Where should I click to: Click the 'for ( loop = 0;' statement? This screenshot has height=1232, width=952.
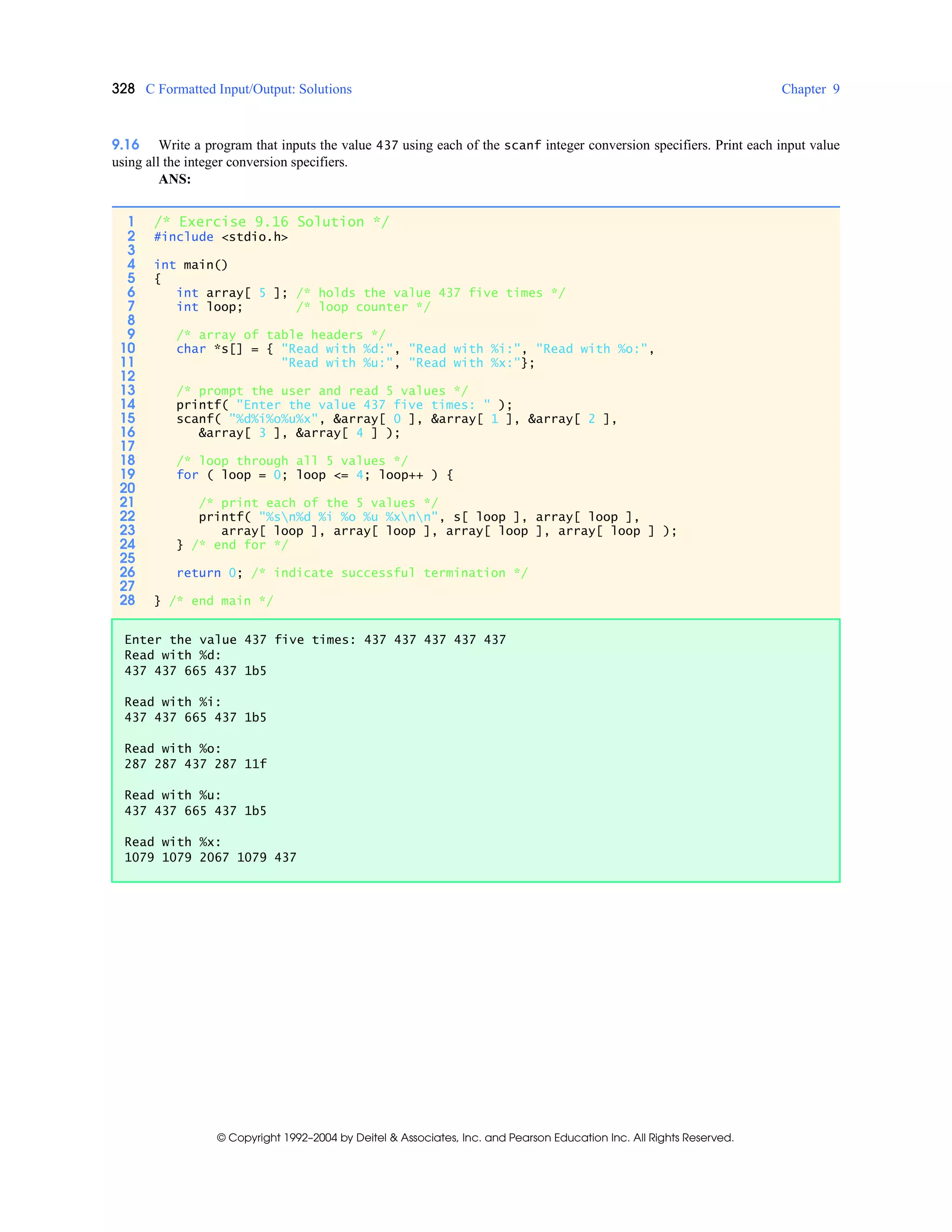315,474
